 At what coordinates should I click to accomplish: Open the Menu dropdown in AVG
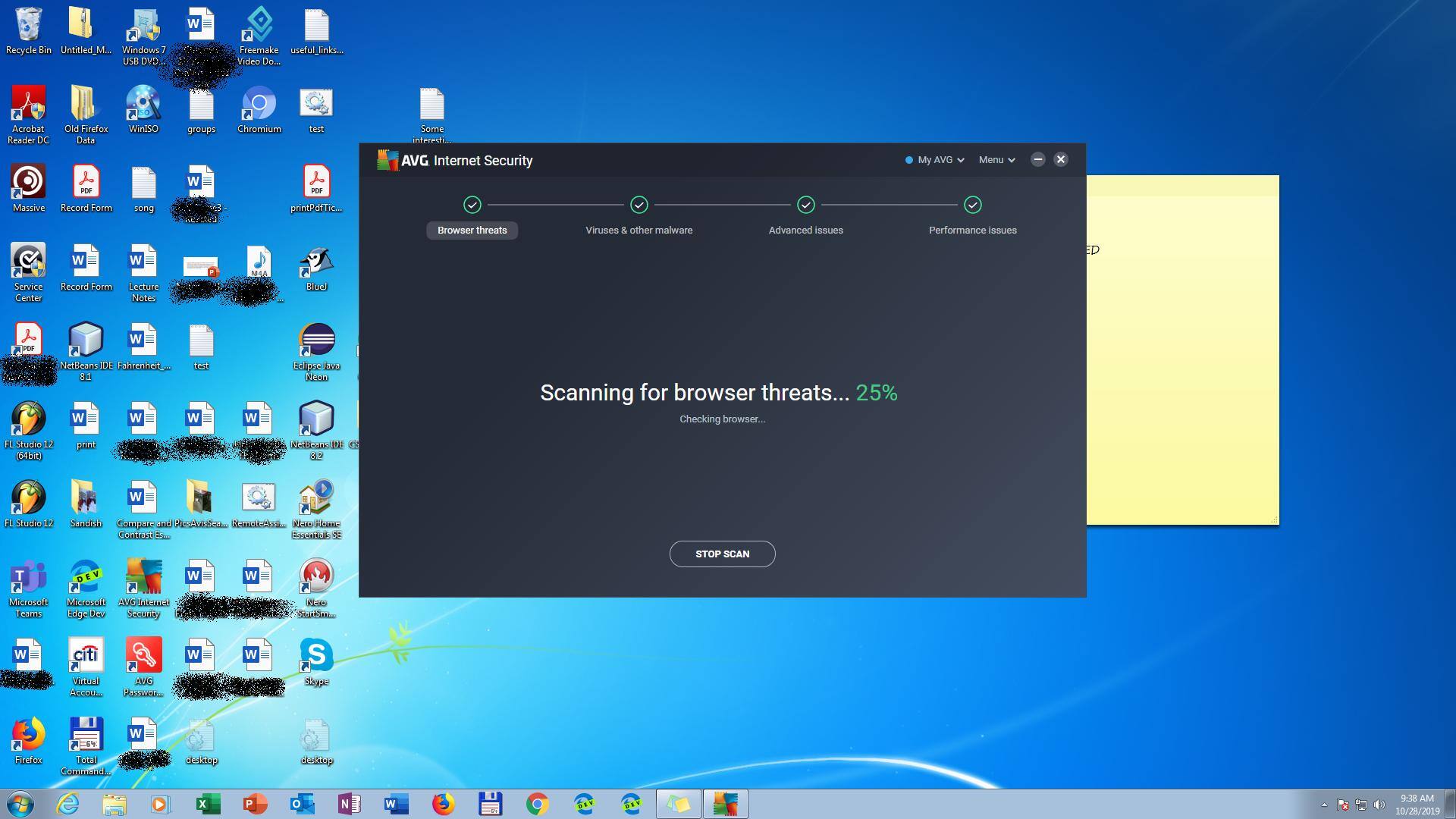click(996, 160)
